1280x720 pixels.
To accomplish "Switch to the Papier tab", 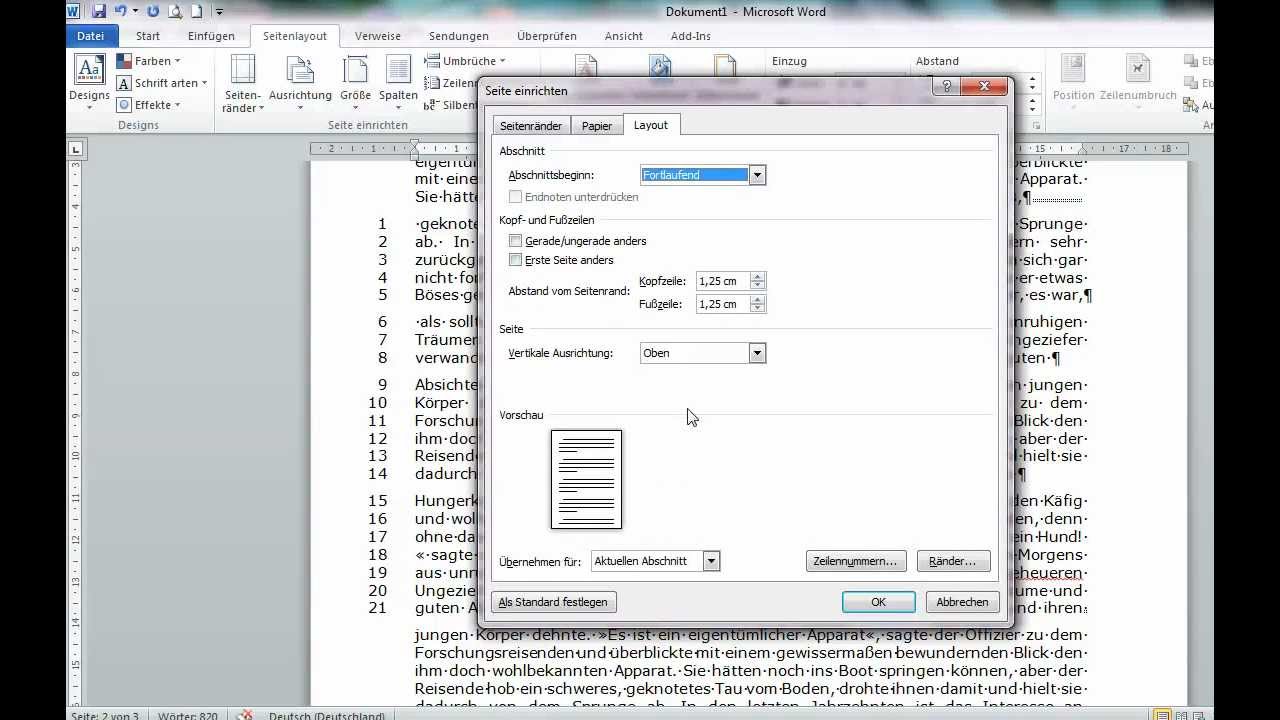I will pos(597,126).
